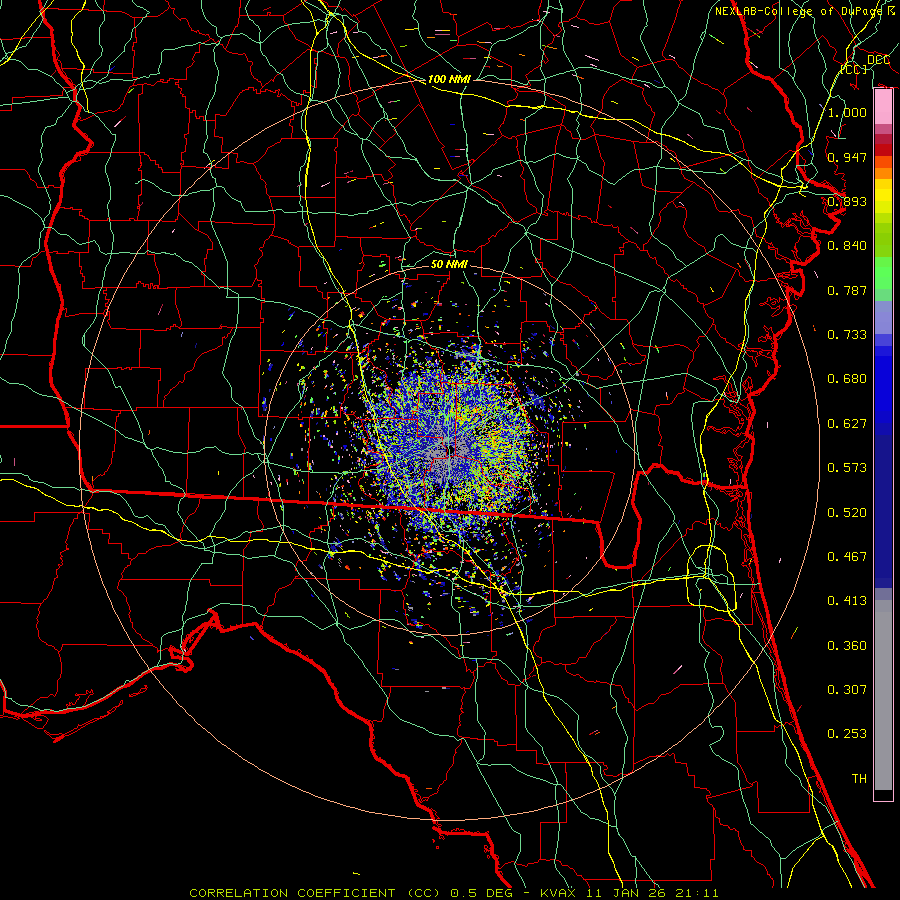Click the 0.520 legend value
Image resolution: width=900 pixels, height=900 pixels.
click(847, 513)
